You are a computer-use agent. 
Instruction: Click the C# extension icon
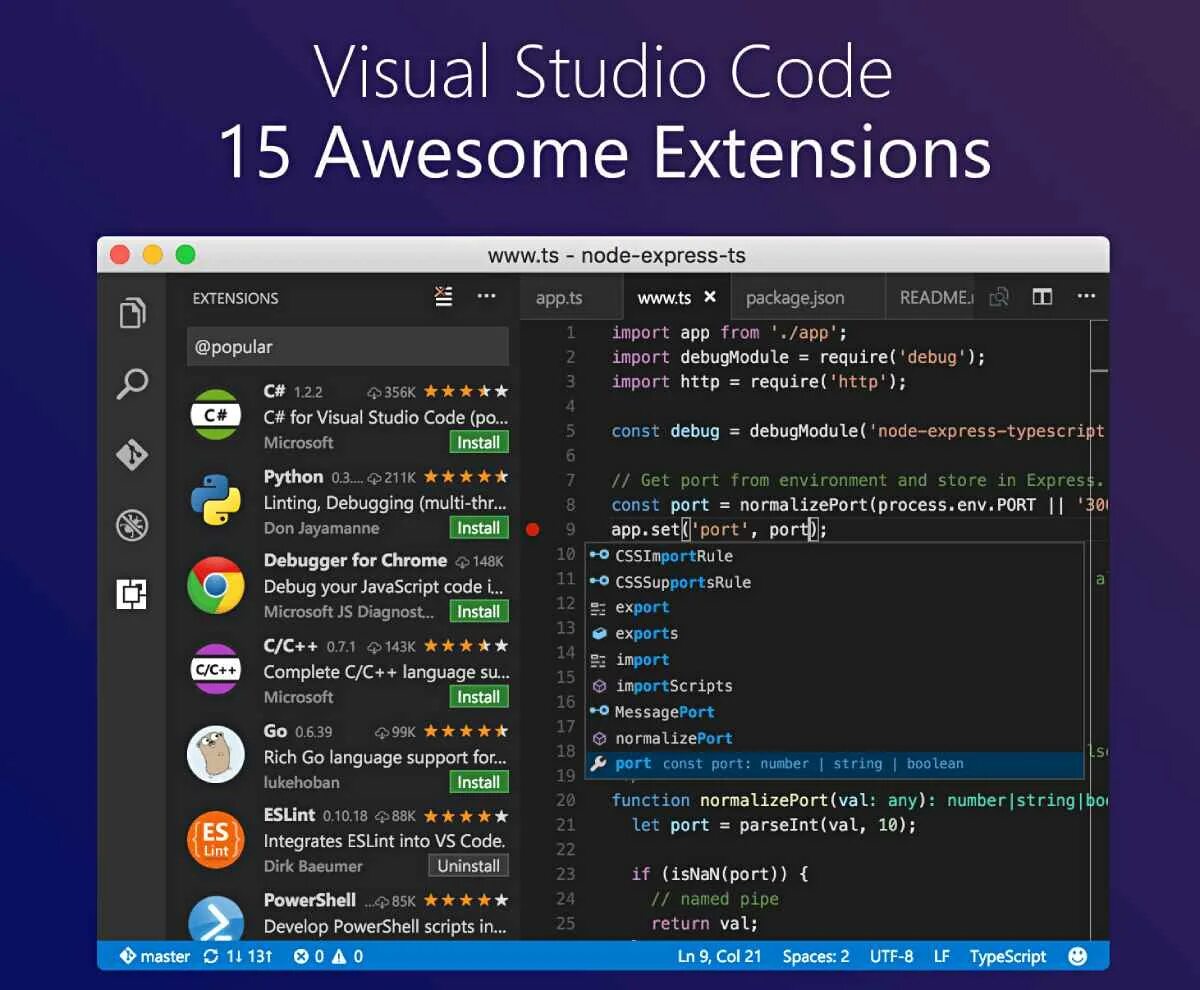216,414
